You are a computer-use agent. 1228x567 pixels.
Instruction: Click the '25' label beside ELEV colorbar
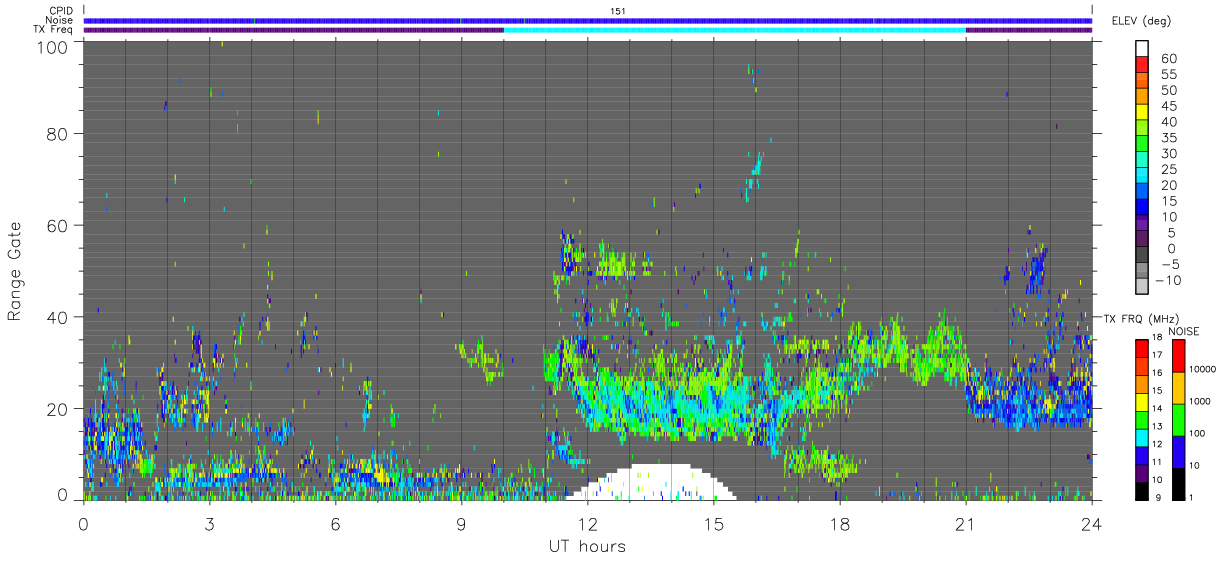click(1167, 169)
